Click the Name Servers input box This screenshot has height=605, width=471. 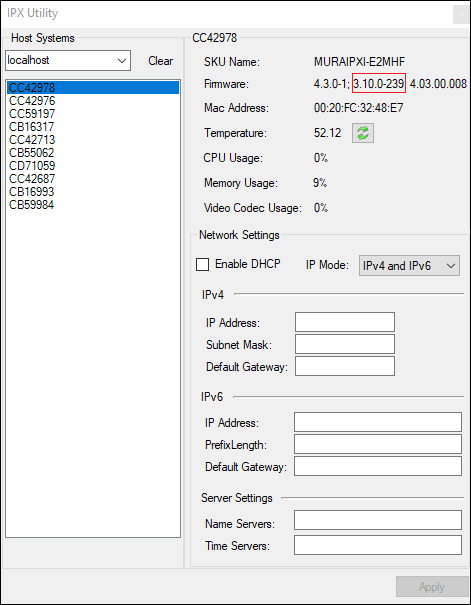click(378, 520)
